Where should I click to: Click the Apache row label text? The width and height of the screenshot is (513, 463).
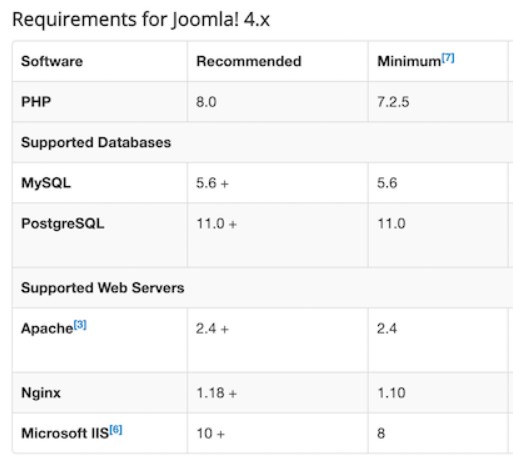tap(47, 329)
